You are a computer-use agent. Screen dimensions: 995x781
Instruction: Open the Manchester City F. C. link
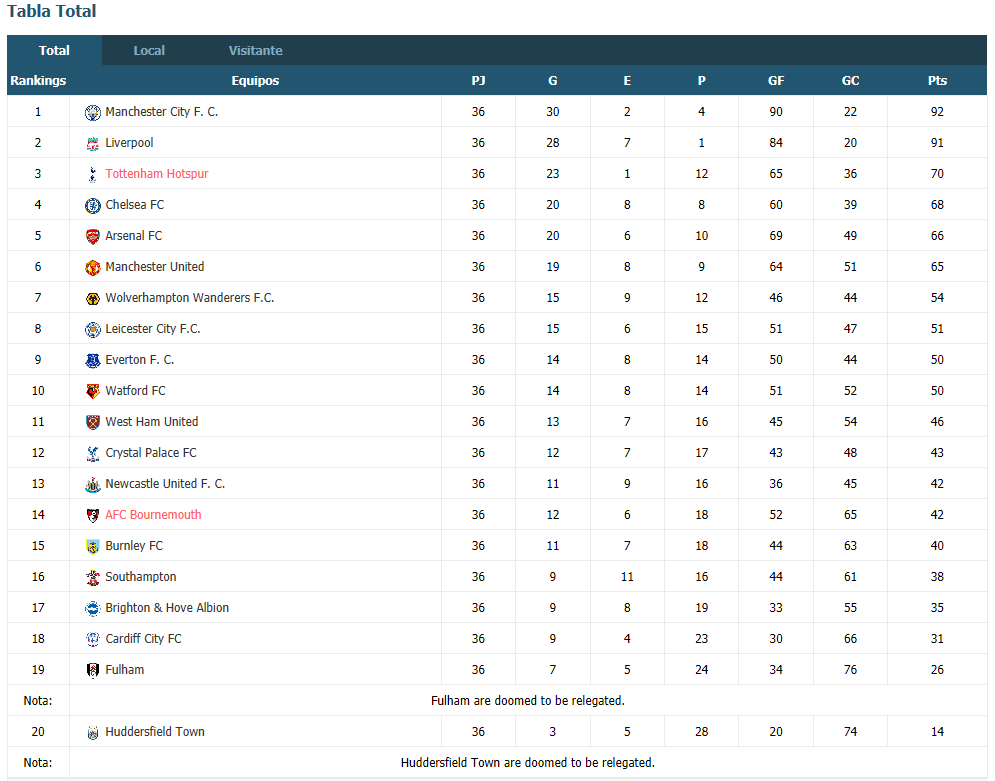pyautogui.click(x=162, y=112)
